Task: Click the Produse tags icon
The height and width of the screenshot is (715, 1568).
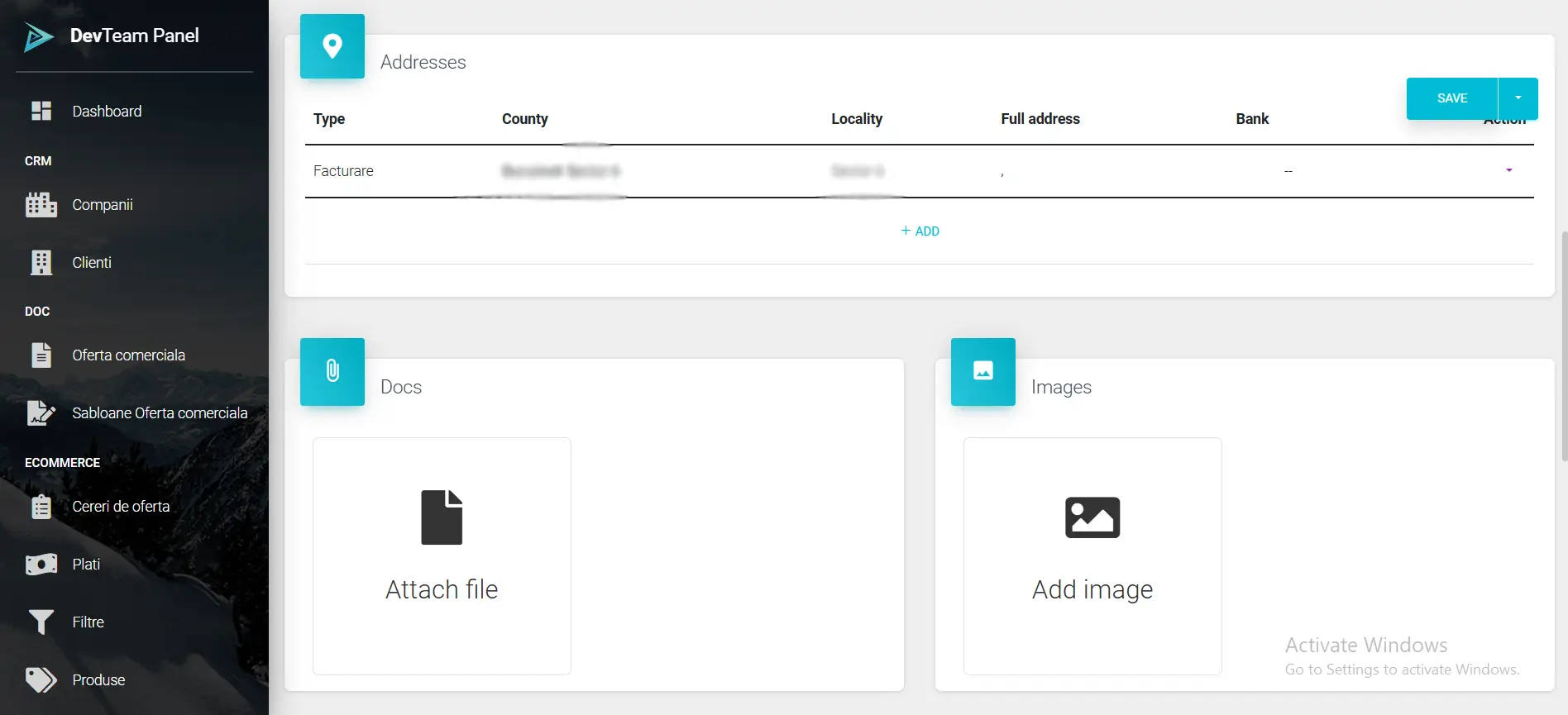Action: click(41, 679)
